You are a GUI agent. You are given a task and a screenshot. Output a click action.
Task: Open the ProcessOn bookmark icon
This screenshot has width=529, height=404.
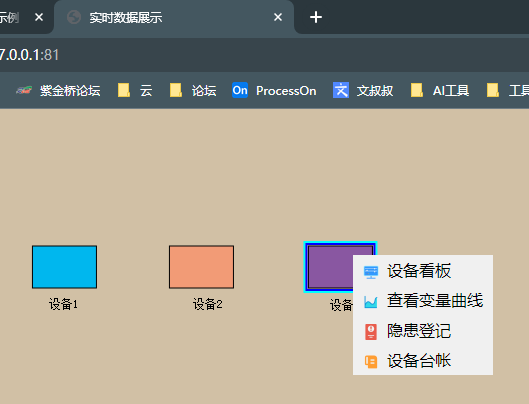pos(240,90)
